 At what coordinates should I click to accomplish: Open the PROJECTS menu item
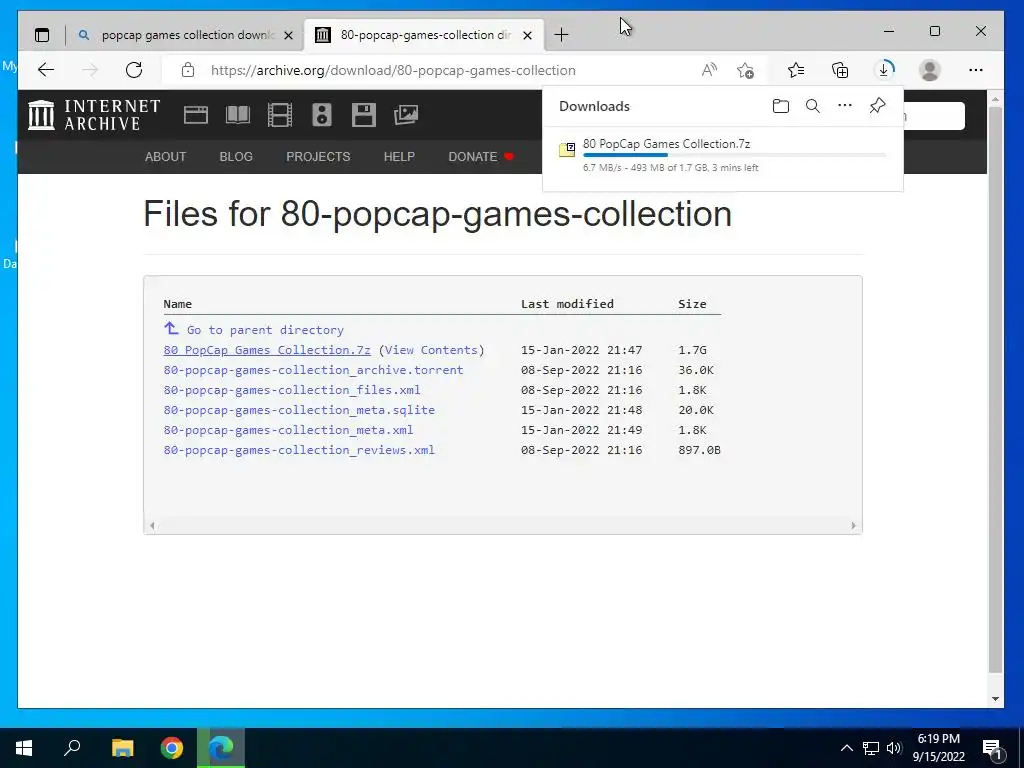click(318, 157)
